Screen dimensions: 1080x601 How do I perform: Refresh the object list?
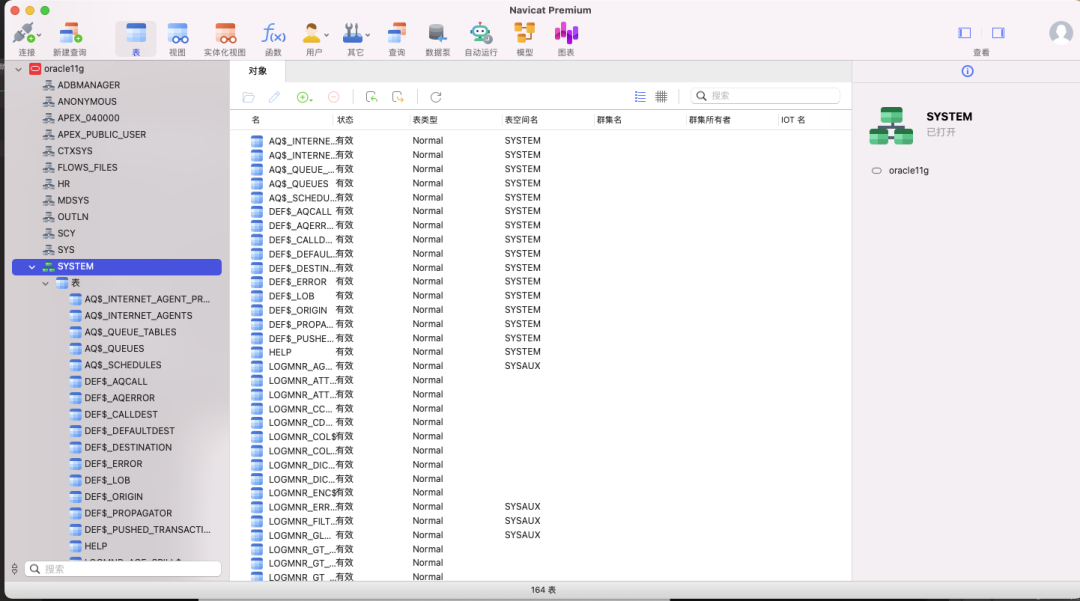tap(436, 97)
